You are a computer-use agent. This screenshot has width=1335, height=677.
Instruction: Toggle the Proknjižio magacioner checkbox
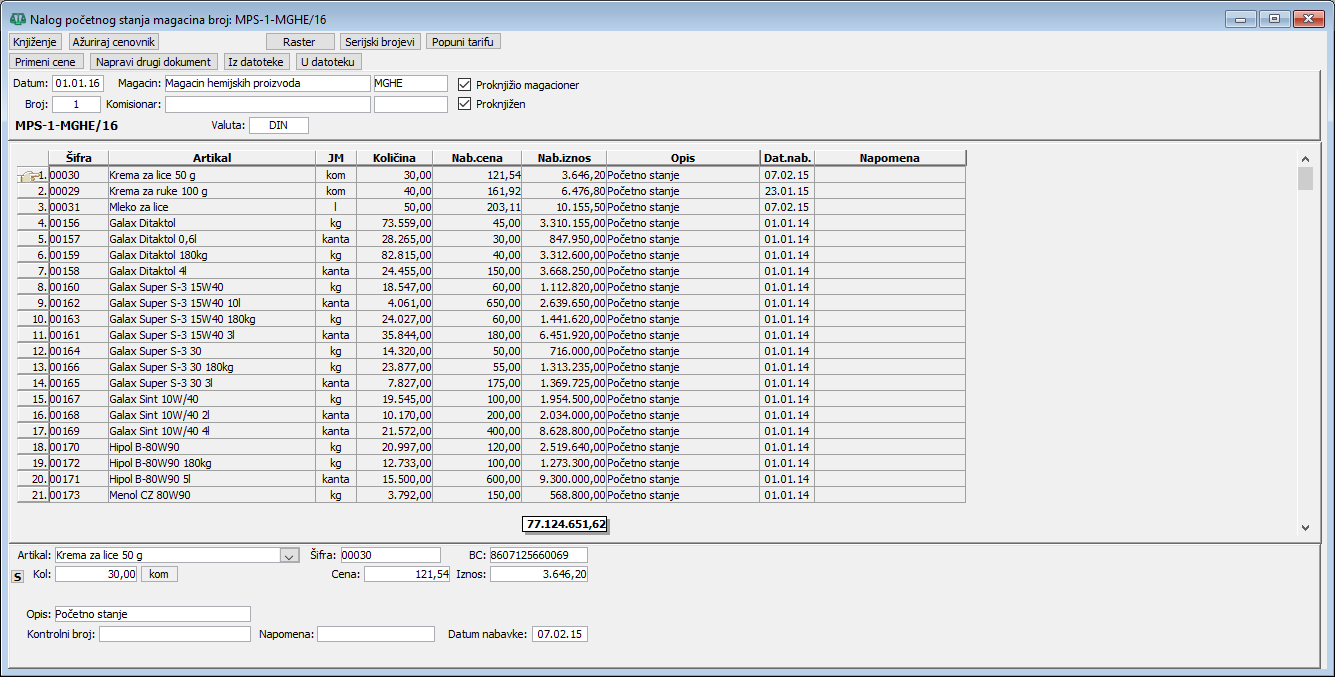464,85
